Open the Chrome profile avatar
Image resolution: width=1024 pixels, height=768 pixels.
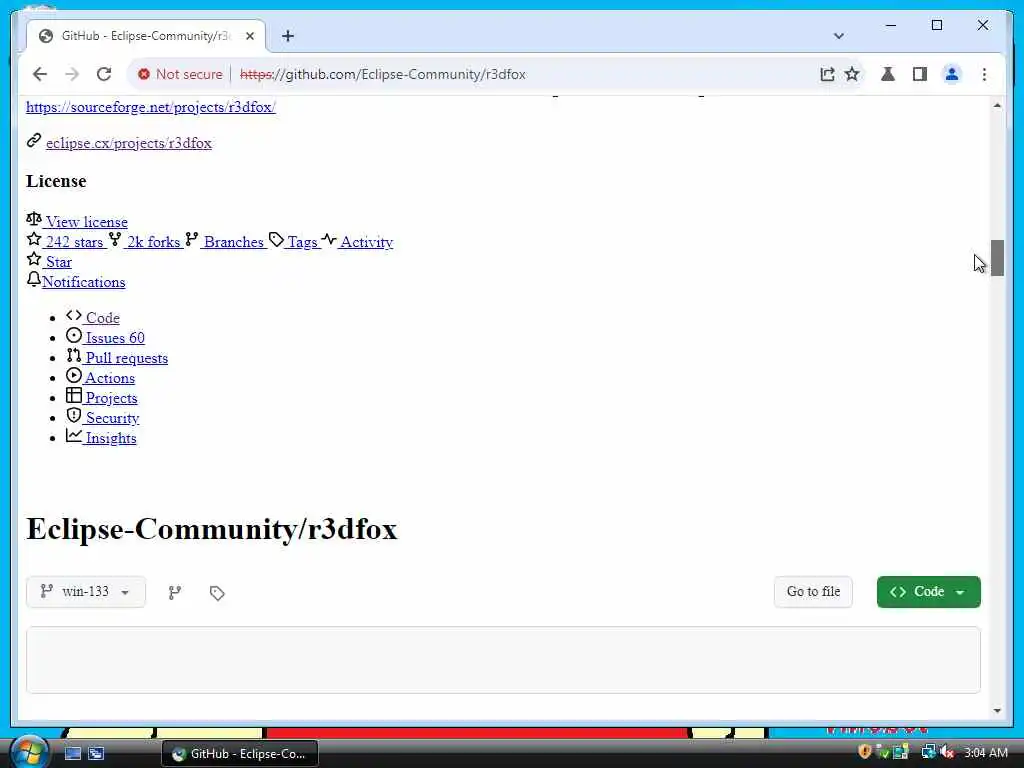point(952,74)
